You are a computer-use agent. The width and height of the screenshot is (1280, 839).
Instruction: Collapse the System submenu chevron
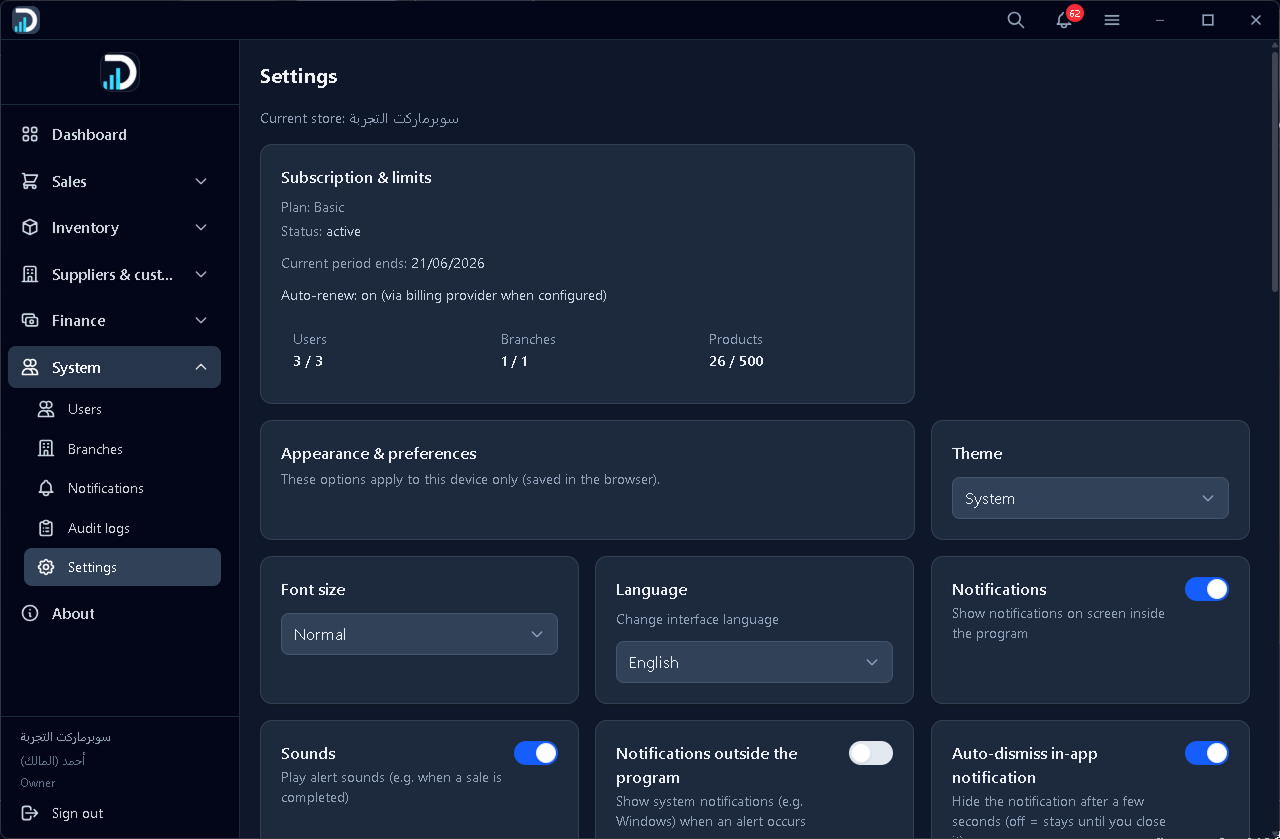[201, 367]
